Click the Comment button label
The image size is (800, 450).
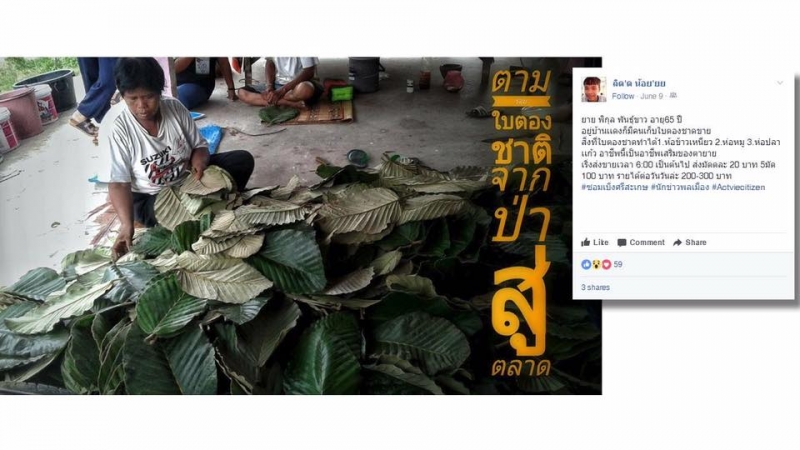pos(647,242)
